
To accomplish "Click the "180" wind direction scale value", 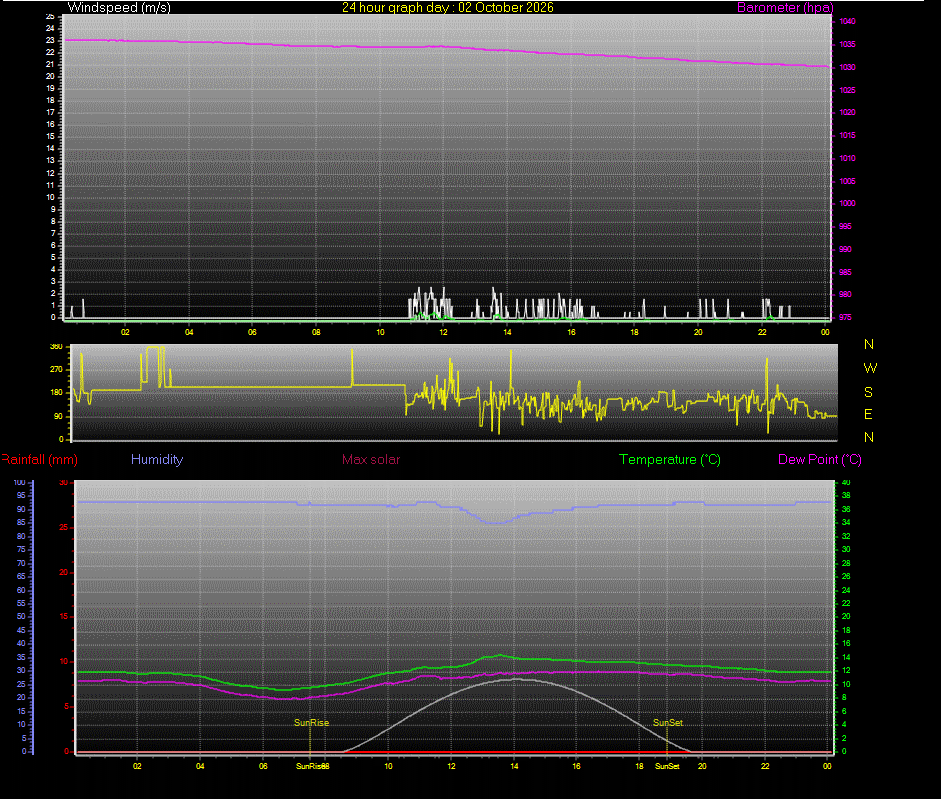I will click(56, 393).
